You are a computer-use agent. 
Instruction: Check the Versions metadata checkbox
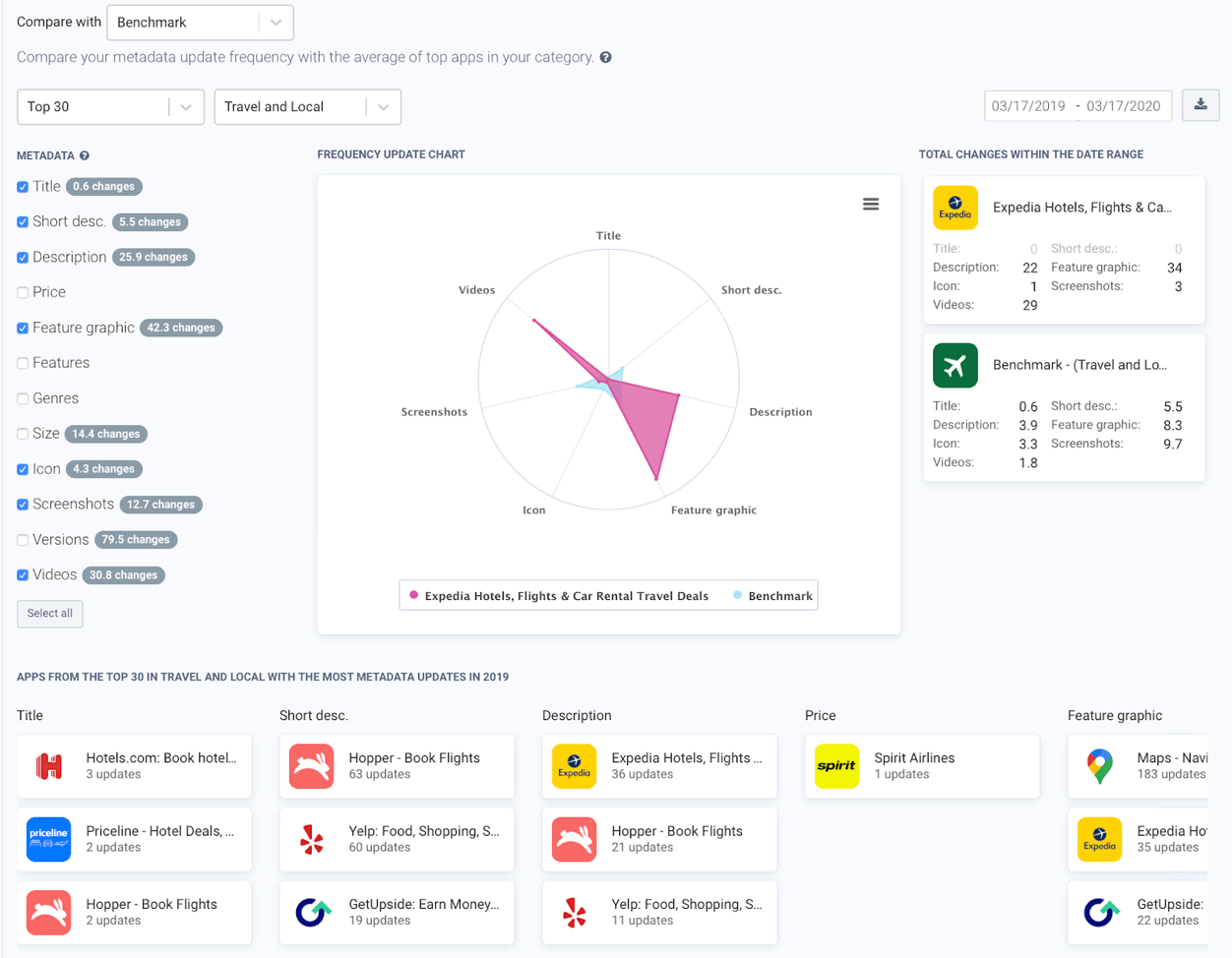(23, 540)
